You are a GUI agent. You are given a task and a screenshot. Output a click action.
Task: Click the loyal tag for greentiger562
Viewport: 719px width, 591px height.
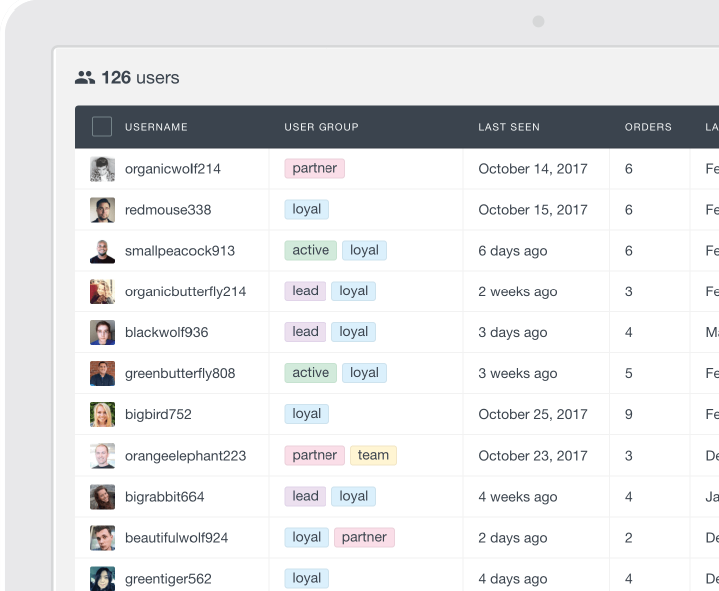306,578
